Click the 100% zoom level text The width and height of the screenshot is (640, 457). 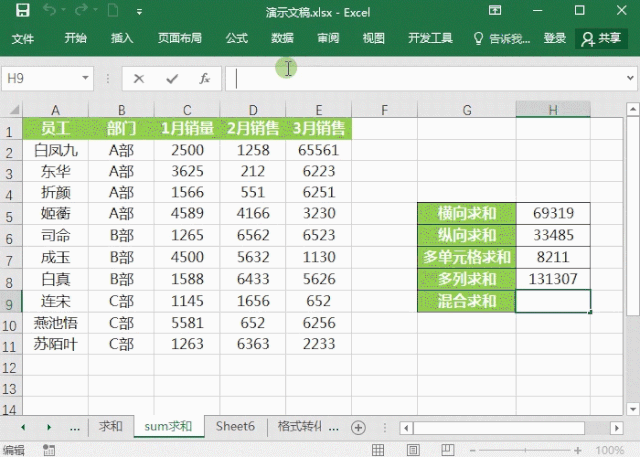click(609, 450)
